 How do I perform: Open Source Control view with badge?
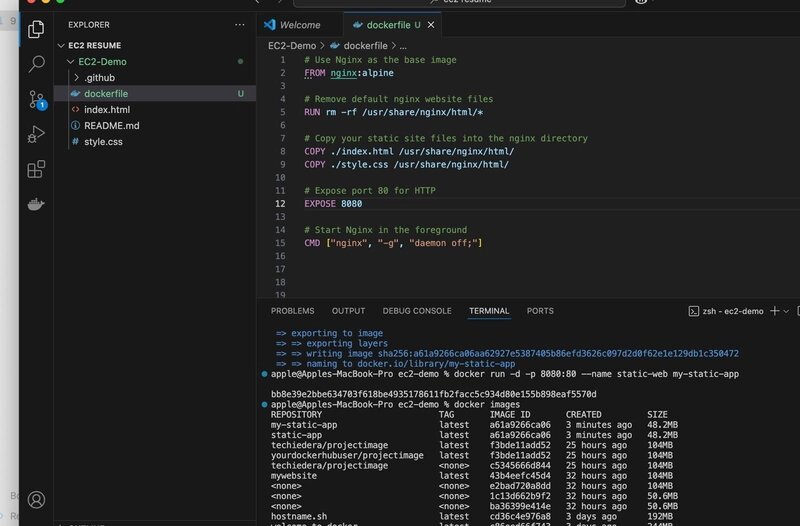(37, 99)
